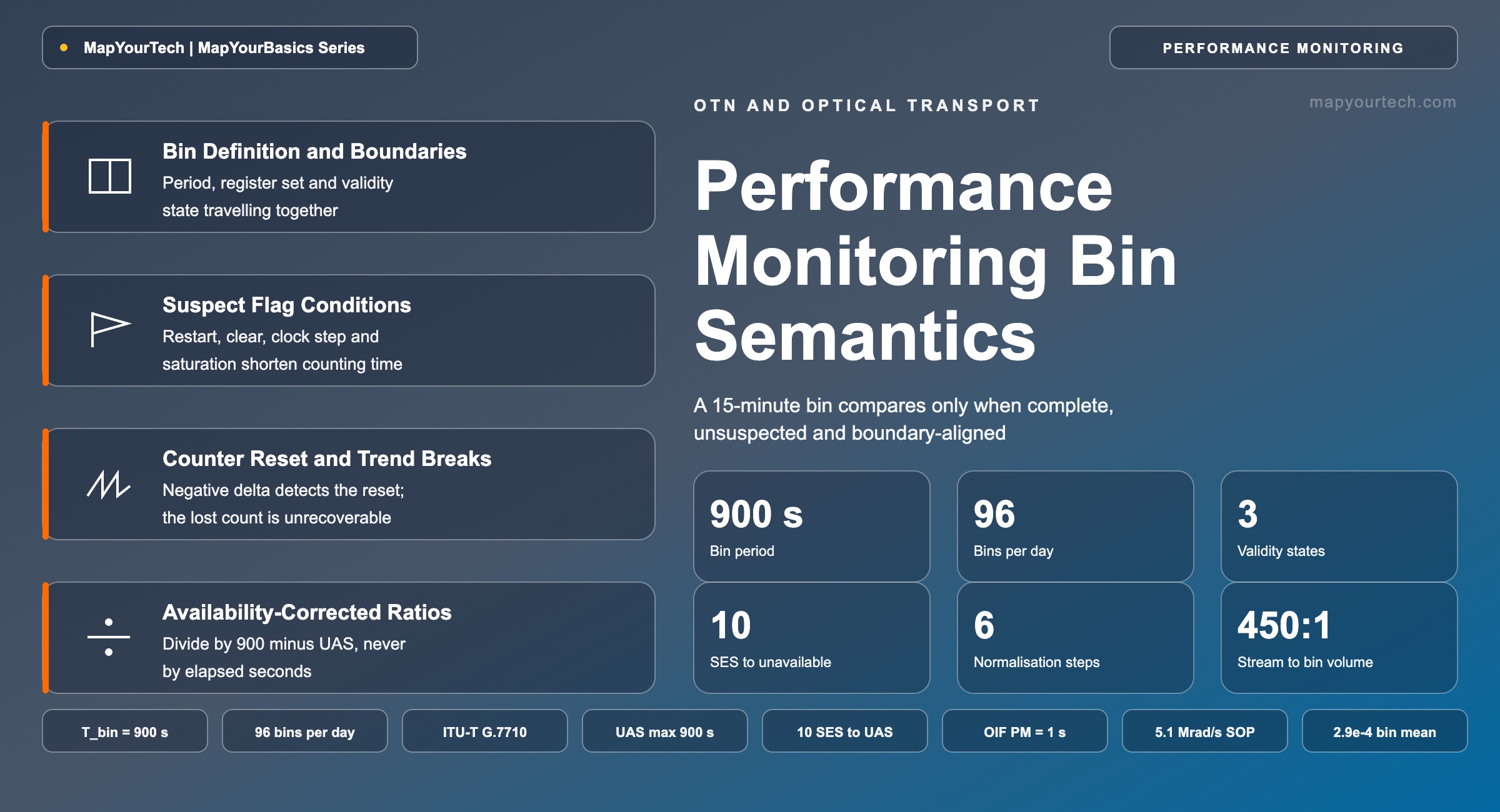Click the yellow dot beside MapYourTech
This screenshot has height=812, width=1500.
pos(64,47)
